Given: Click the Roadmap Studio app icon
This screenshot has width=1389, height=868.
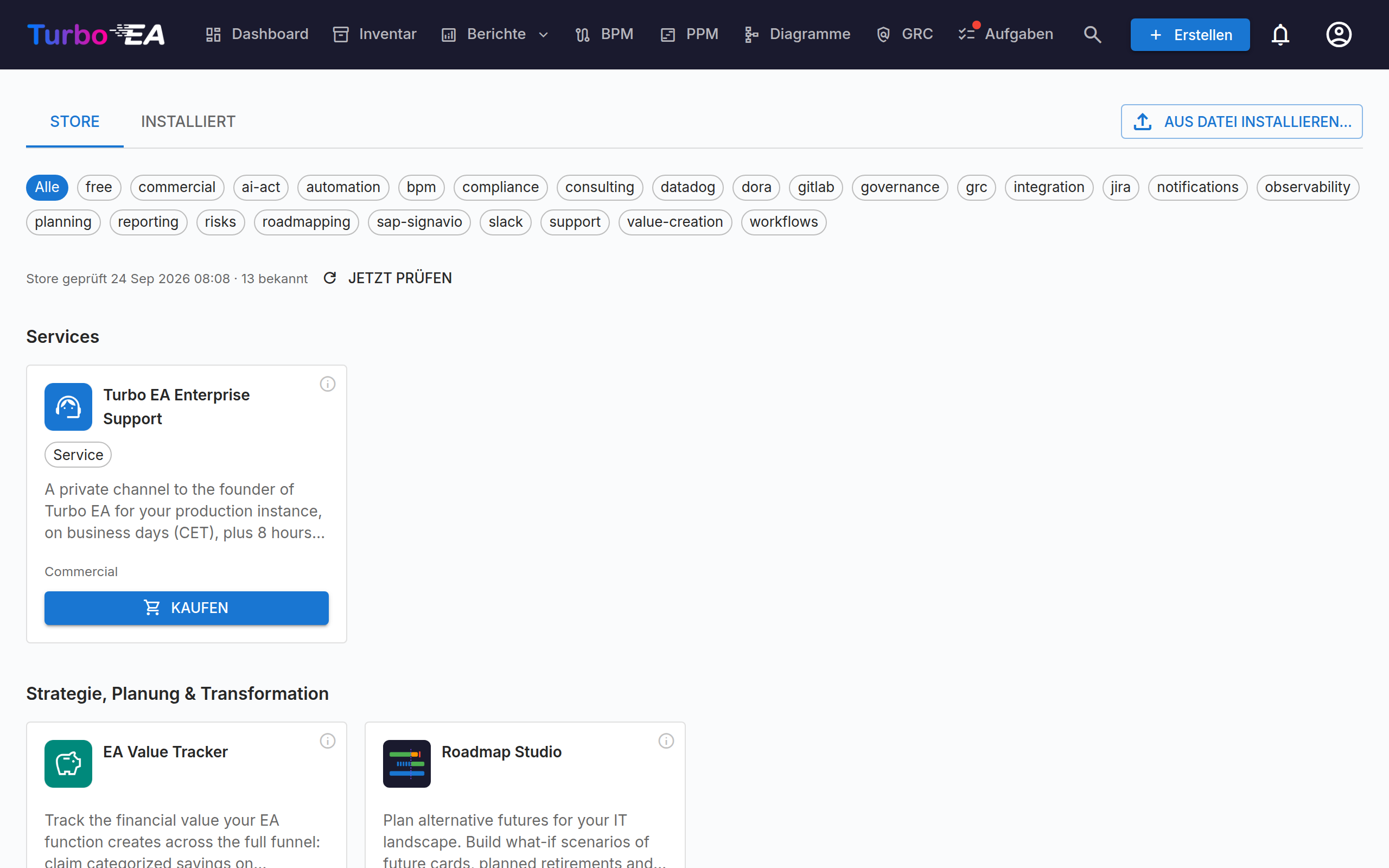Looking at the screenshot, I should 407,763.
